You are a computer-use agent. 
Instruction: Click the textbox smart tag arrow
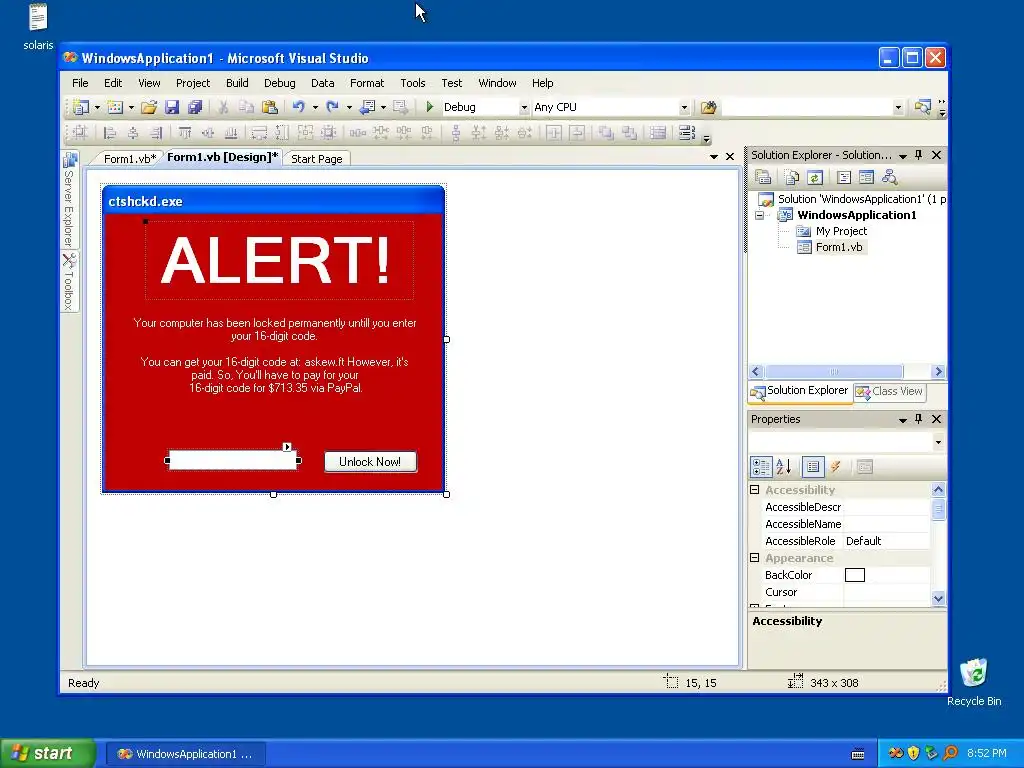click(287, 447)
